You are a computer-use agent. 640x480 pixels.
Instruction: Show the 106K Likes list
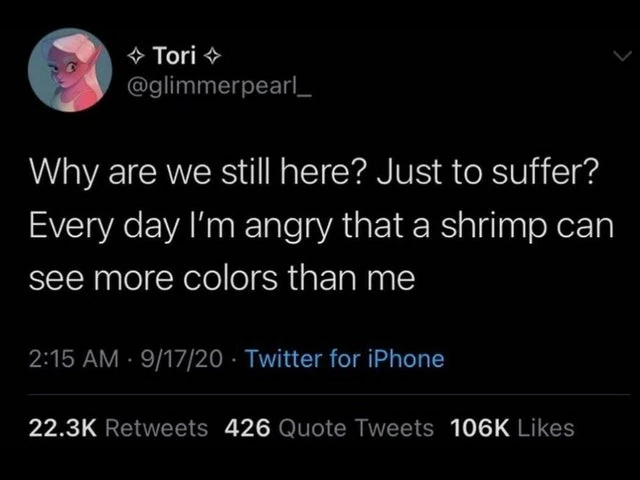click(x=512, y=429)
